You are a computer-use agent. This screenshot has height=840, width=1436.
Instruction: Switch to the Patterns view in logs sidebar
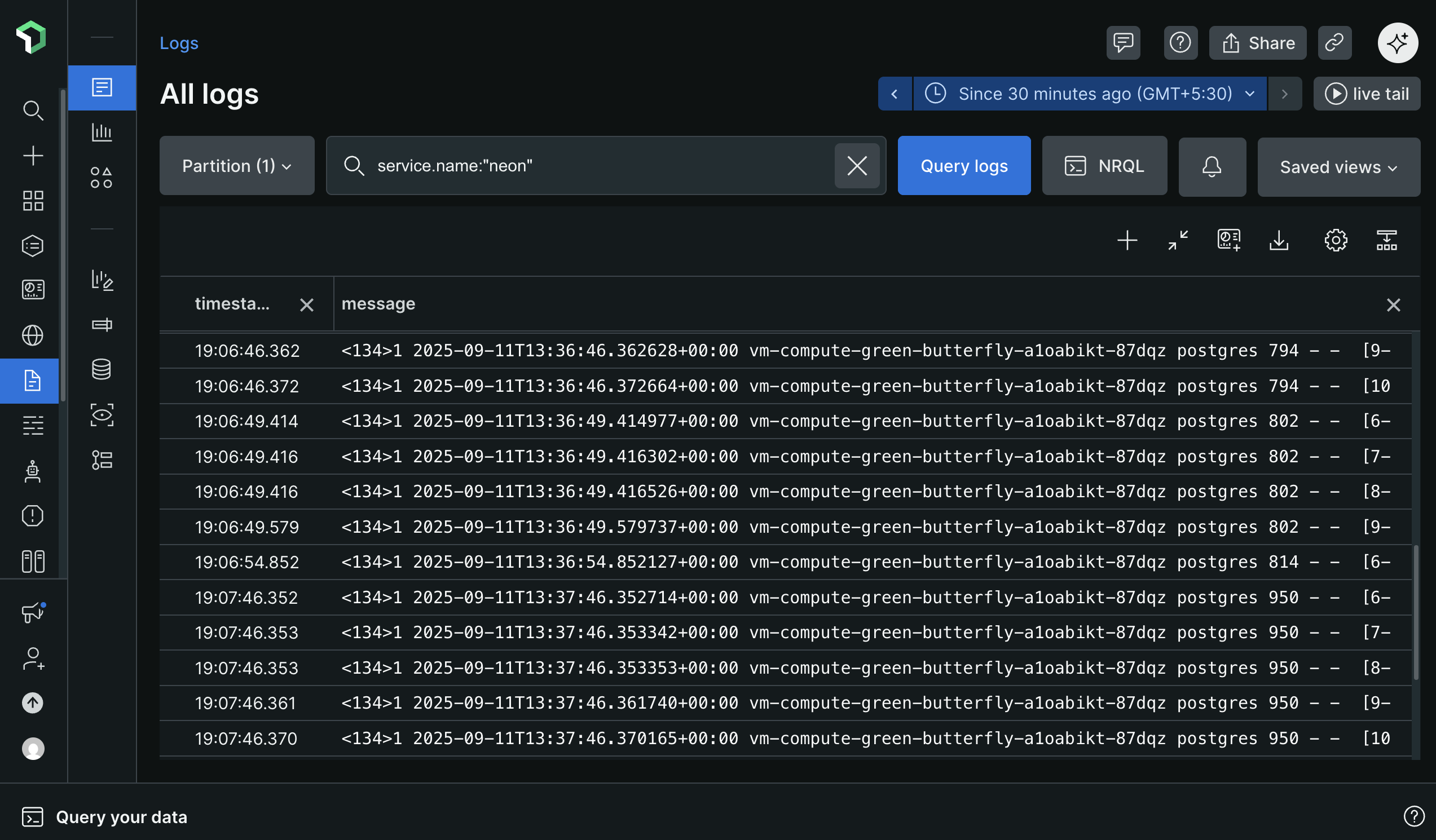tap(102, 177)
